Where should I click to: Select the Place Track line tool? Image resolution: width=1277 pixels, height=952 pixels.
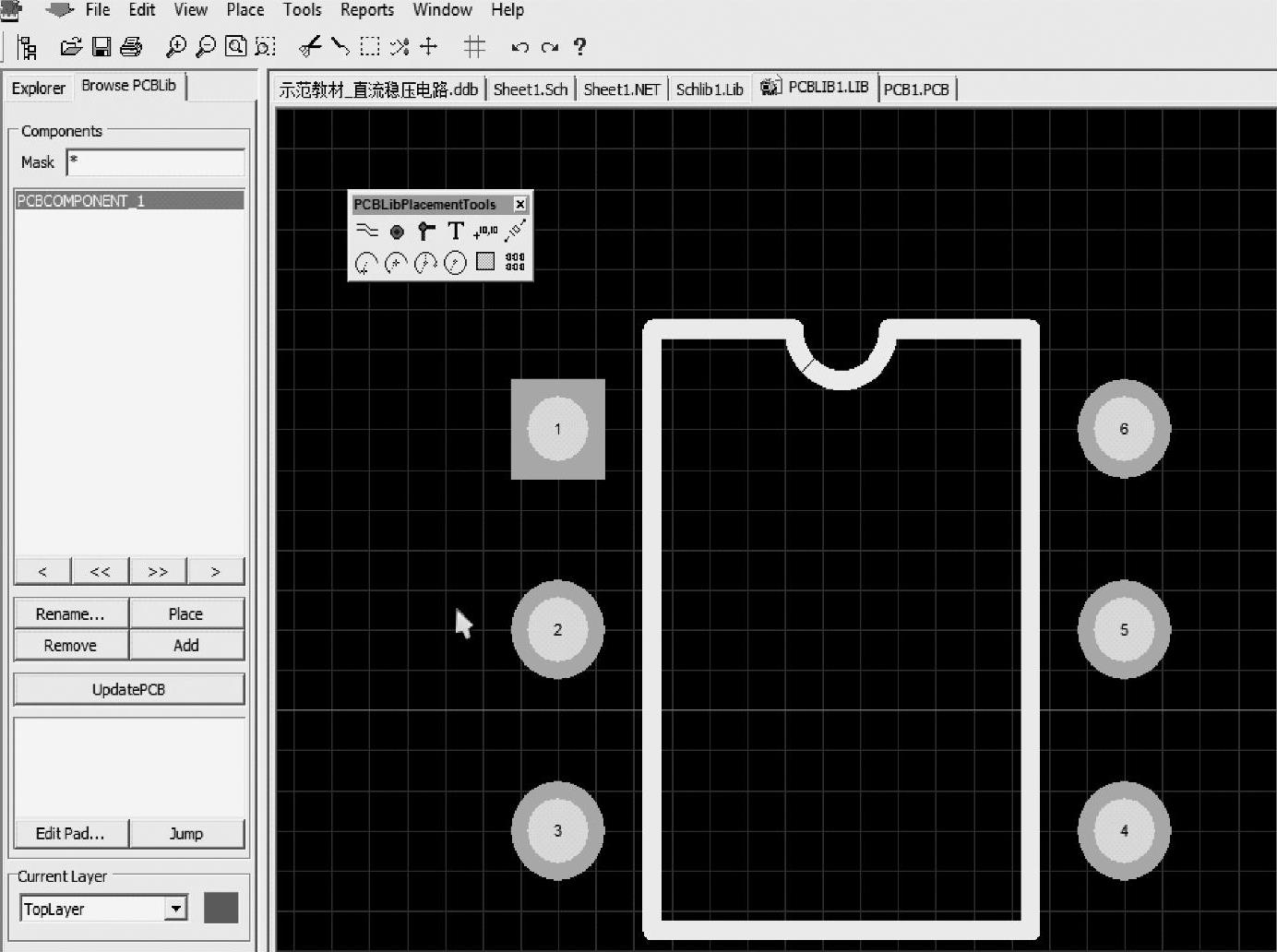[x=367, y=231]
